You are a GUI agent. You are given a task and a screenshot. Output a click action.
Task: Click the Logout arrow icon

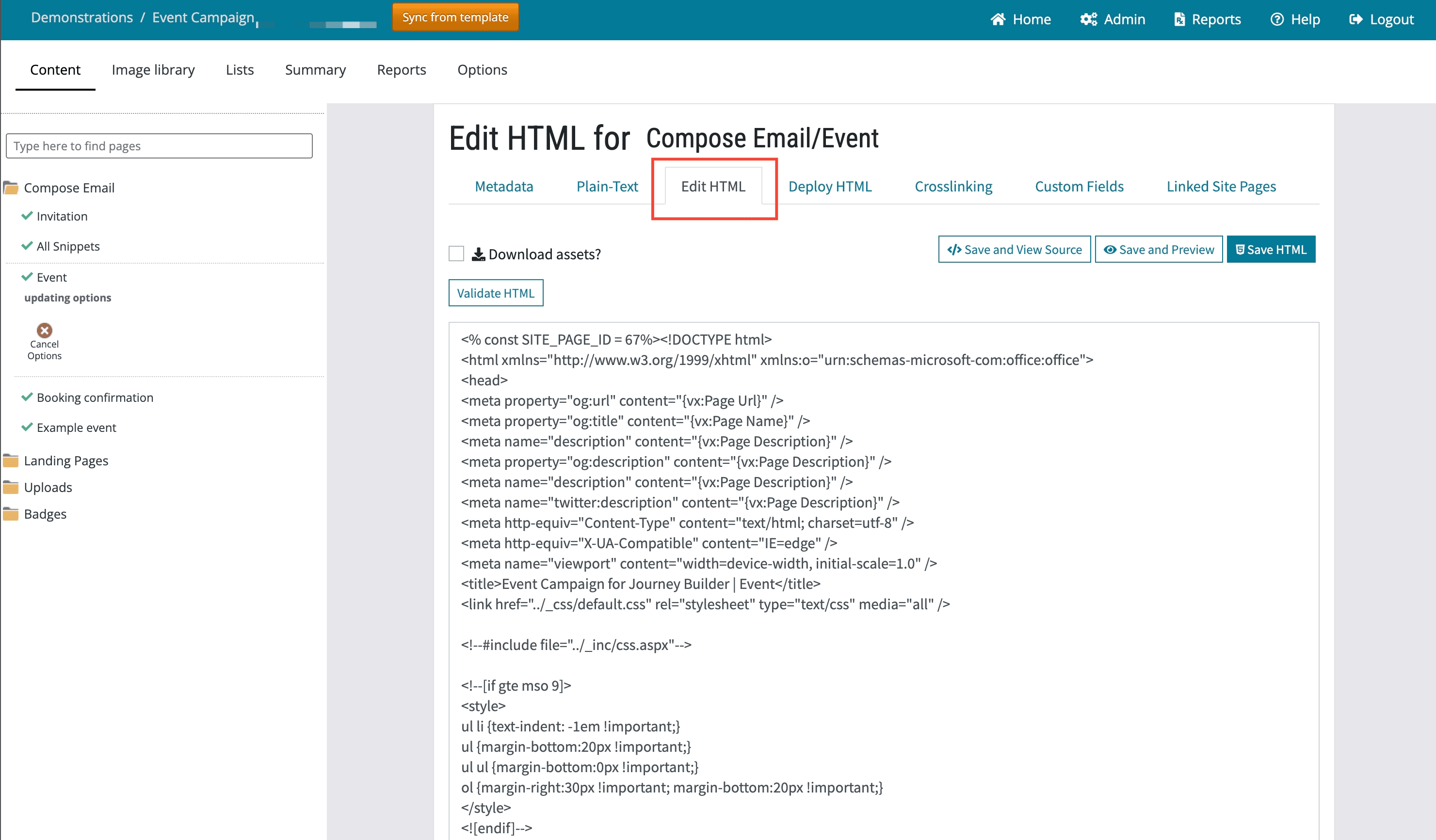(x=1355, y=19)
